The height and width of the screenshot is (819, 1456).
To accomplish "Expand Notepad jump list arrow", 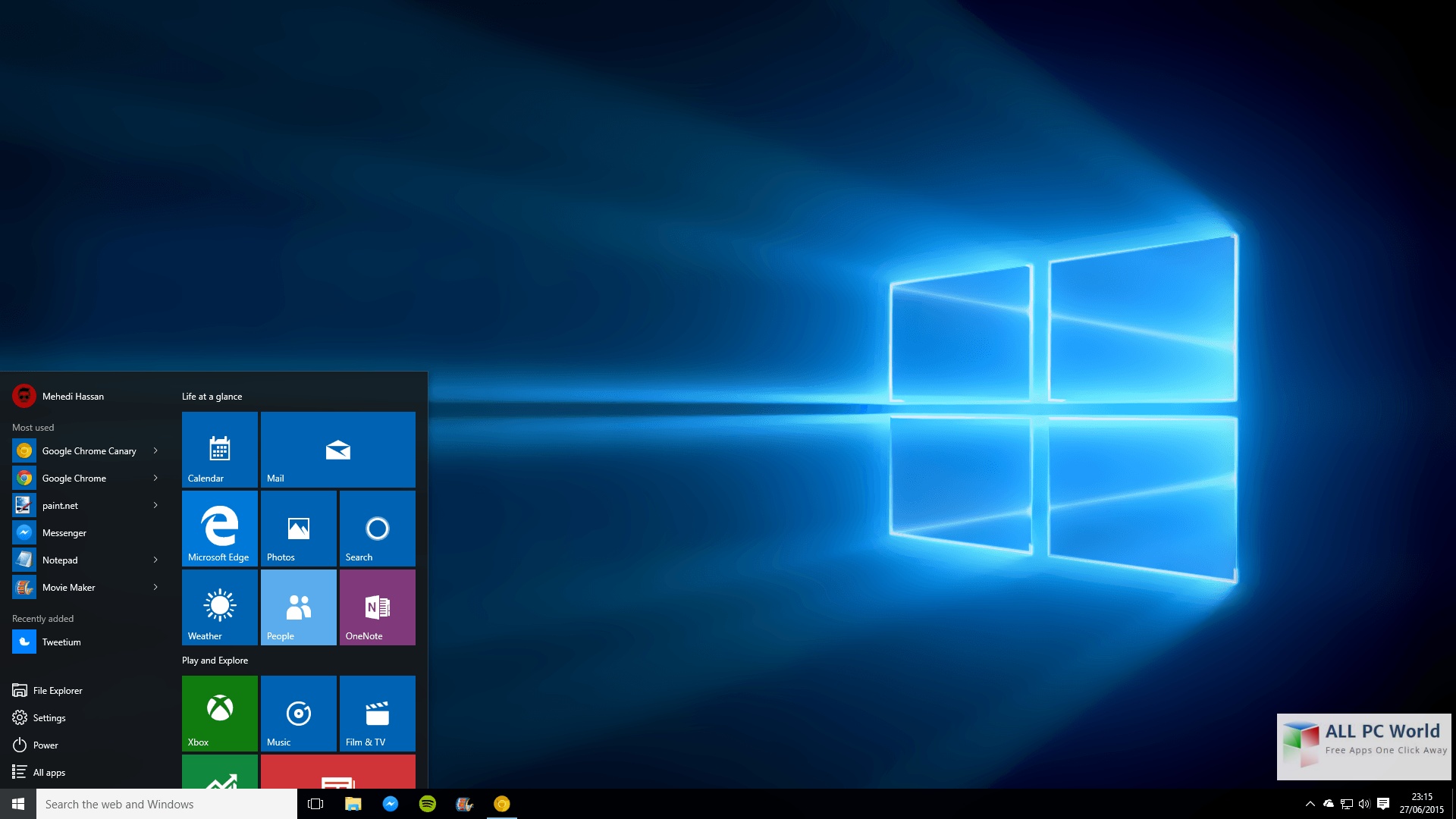I will click(x=155, y=560).
